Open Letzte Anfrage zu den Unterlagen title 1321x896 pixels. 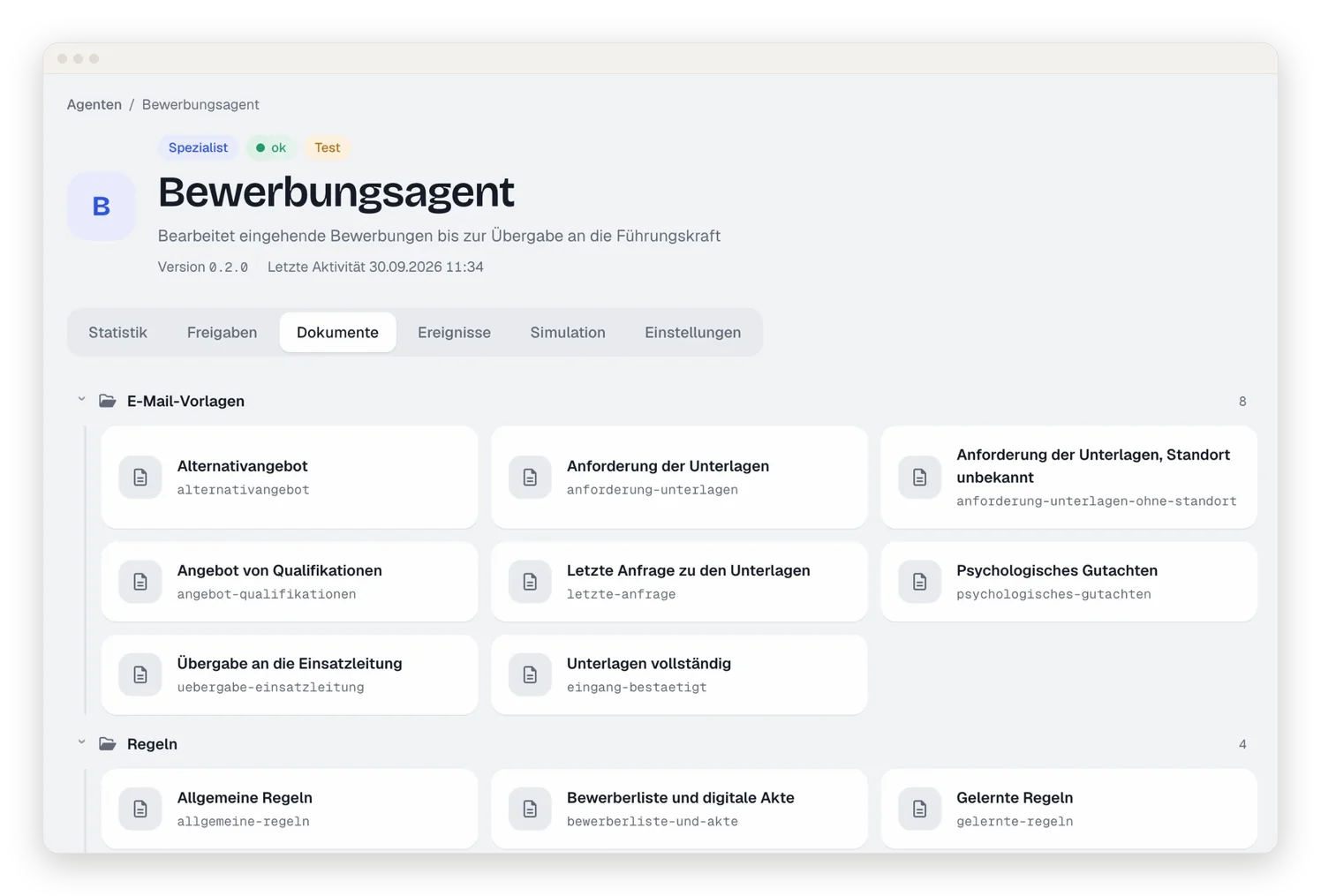click(688, 570)
